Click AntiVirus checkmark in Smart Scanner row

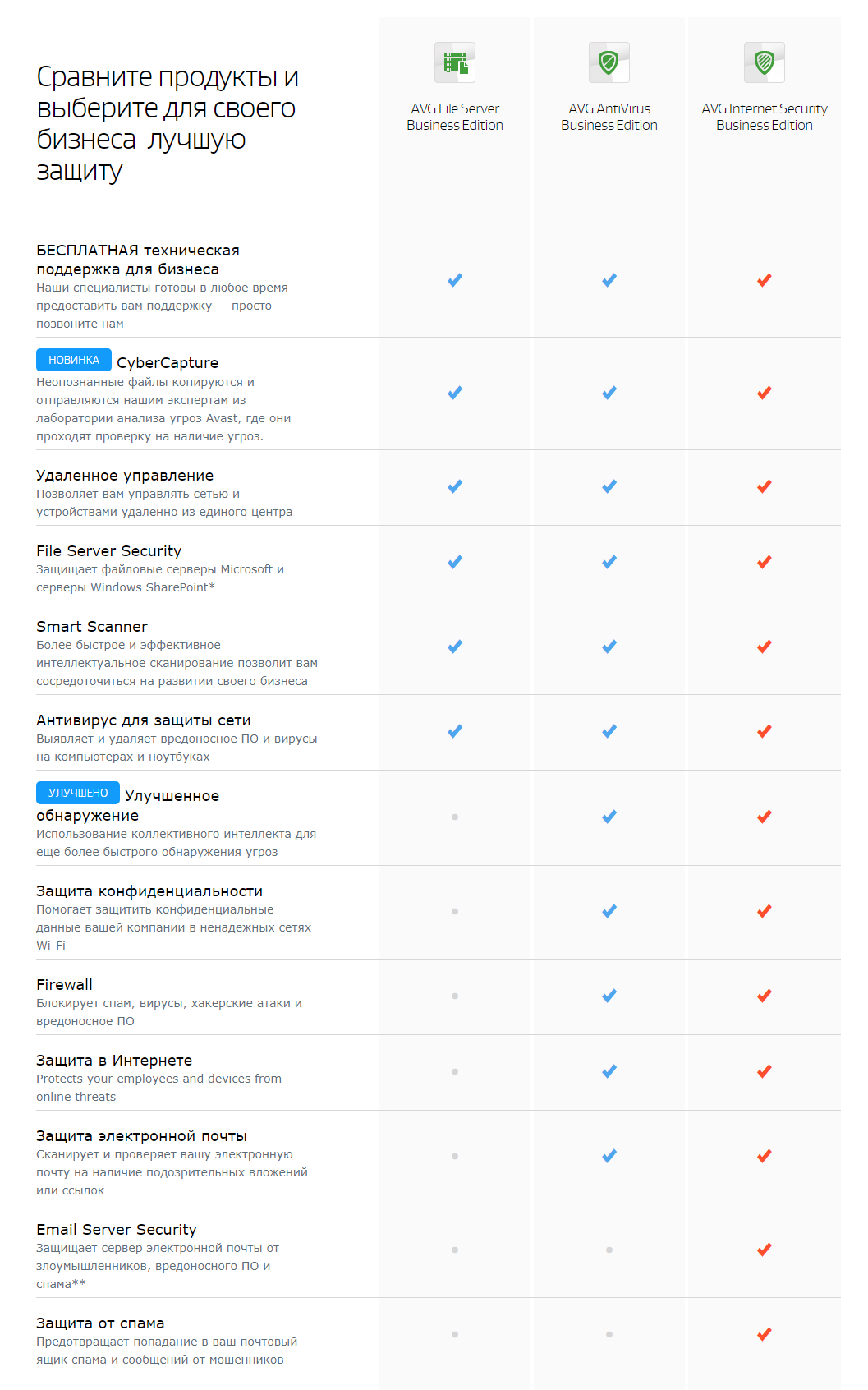point(609,647)
